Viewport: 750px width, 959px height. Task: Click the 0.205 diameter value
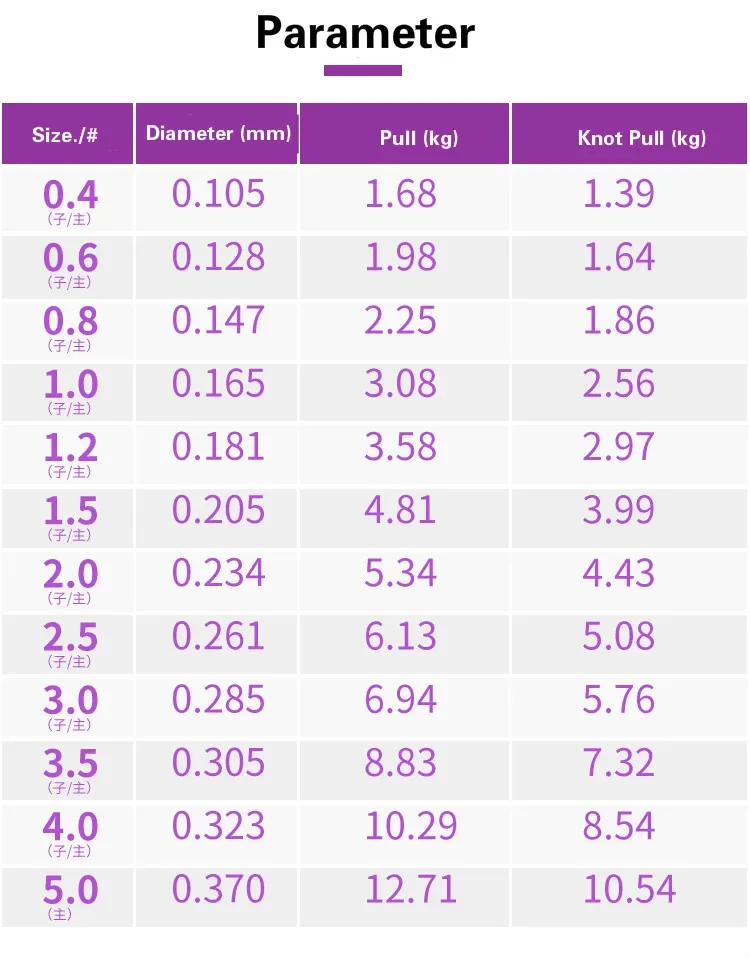(x=218, y=510)
